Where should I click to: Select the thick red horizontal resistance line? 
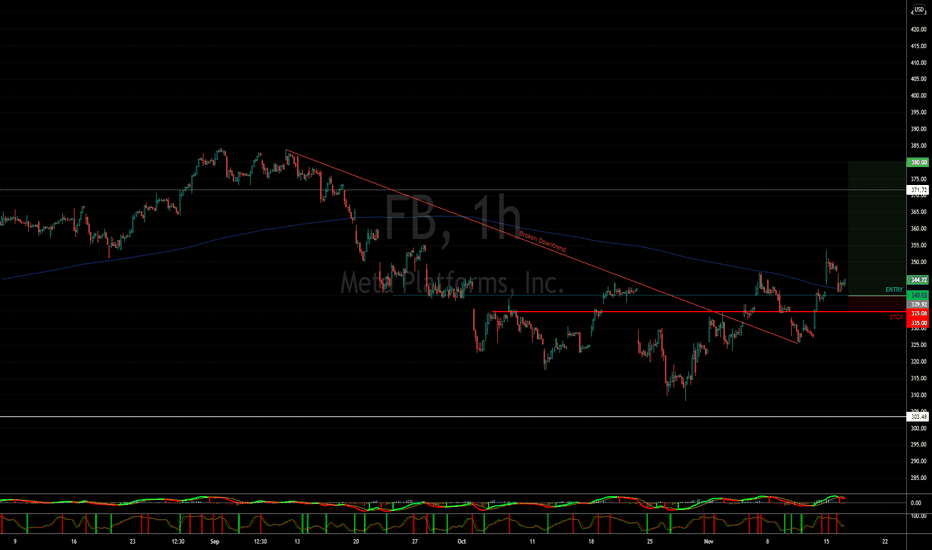coord(699,312)
